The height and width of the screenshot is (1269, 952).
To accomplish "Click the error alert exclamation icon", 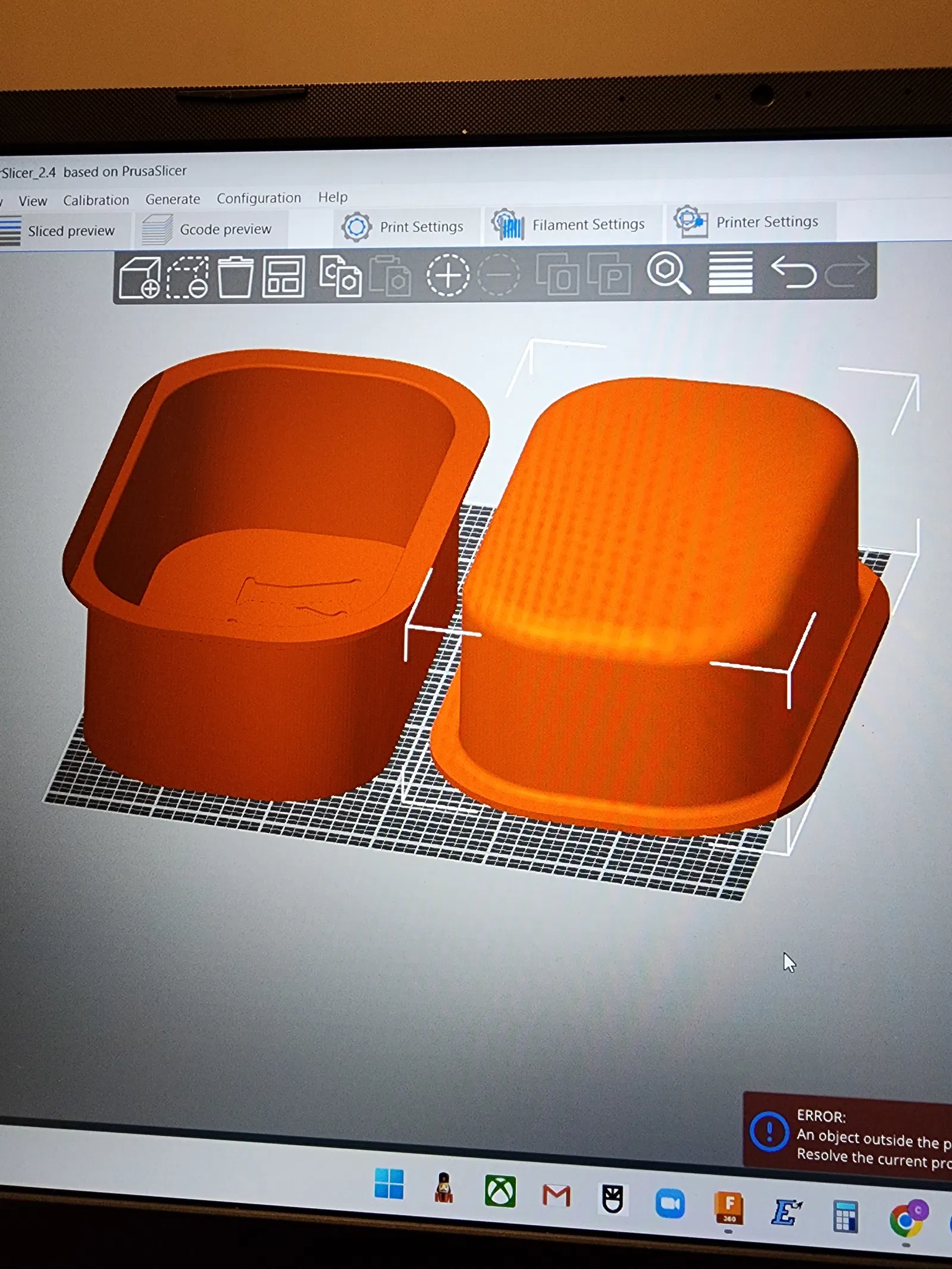I will pyautogui.click(x=769, y=1131).
